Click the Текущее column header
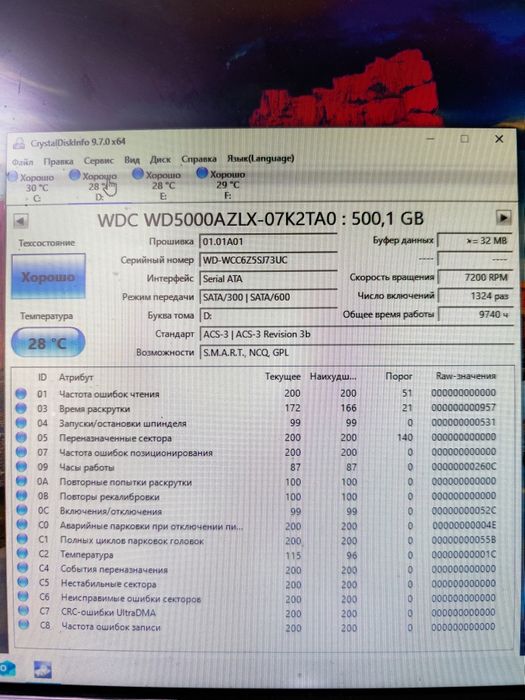 click(283, 377)
